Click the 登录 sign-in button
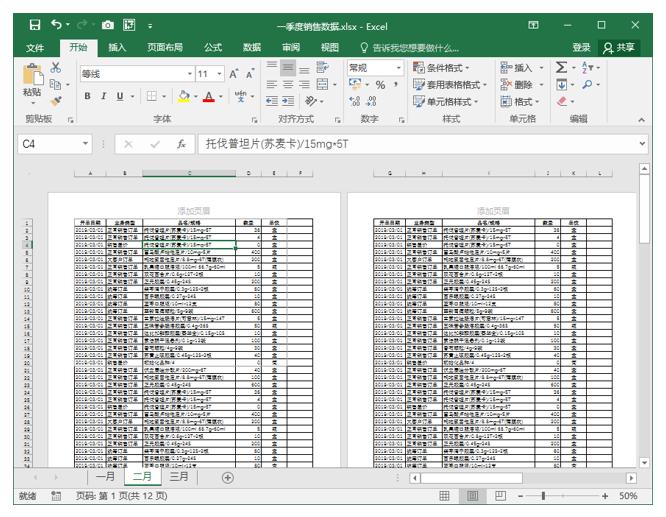Screen dimensions: 666x517 coord(581,48)
